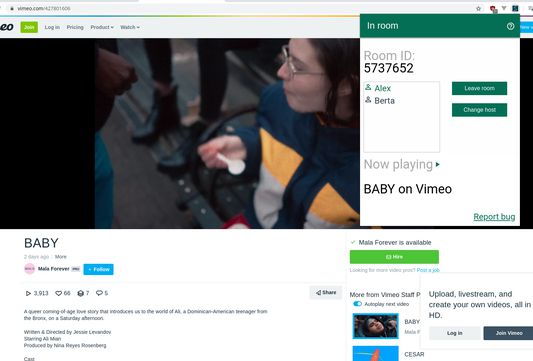The width and height of the screenshot is (533, 361).
Task: Open the BABY thumbnail in sidebar list
Action: [x=375, y=326]
